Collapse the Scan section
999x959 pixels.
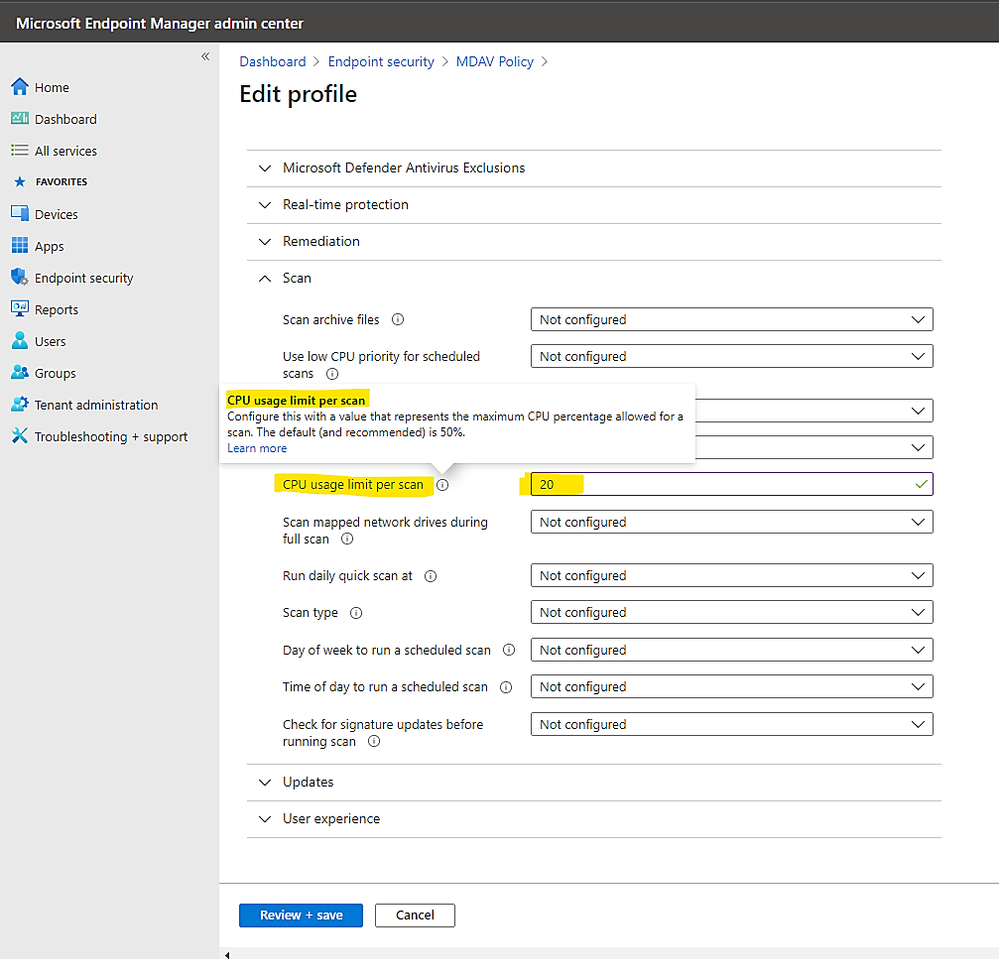(265, 278)
